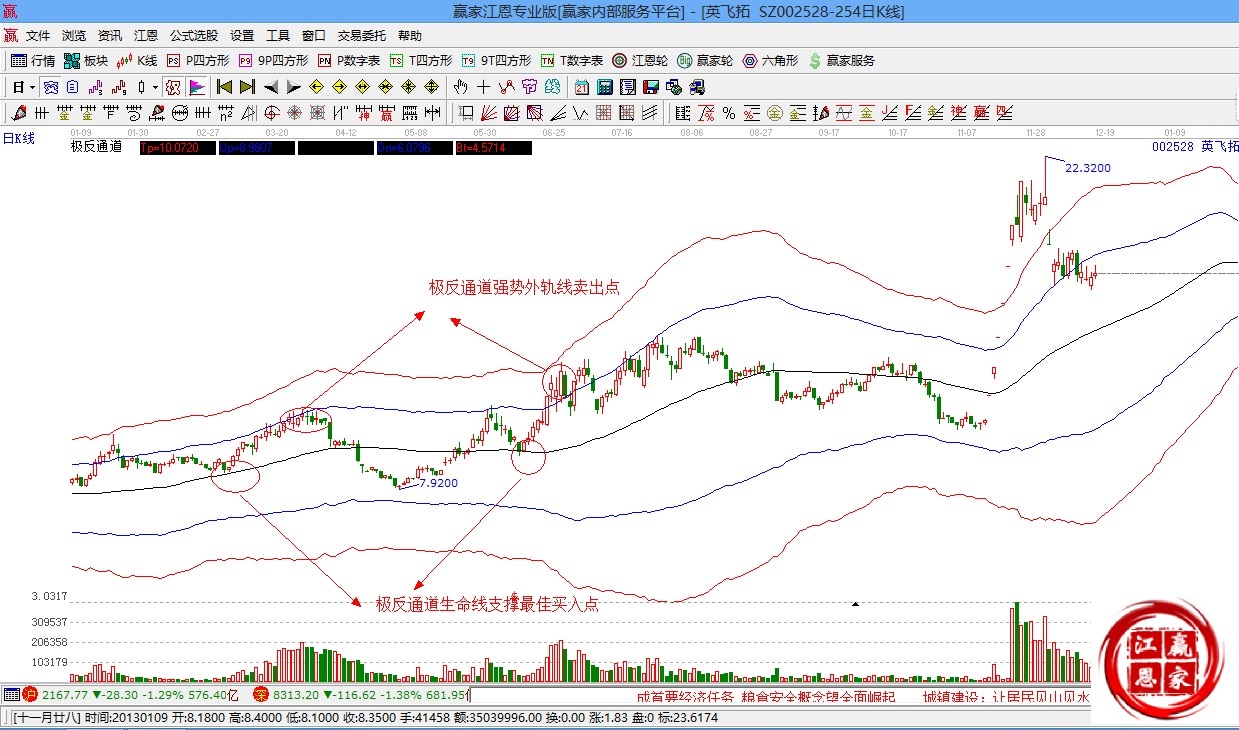1239x730 pixels.
Task: Jump to first bar with skip-back arrow
Action: click(x=224, y=87)
